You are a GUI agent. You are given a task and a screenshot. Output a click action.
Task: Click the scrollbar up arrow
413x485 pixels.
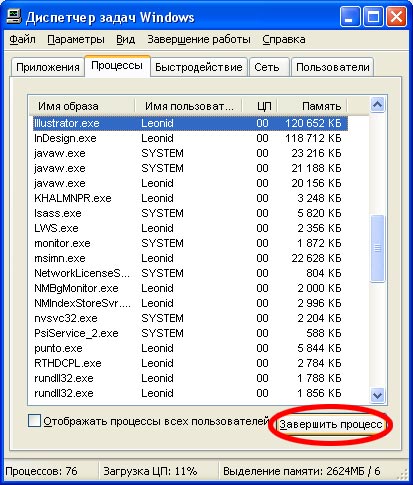pyautogui.click(x=377, y=105)
